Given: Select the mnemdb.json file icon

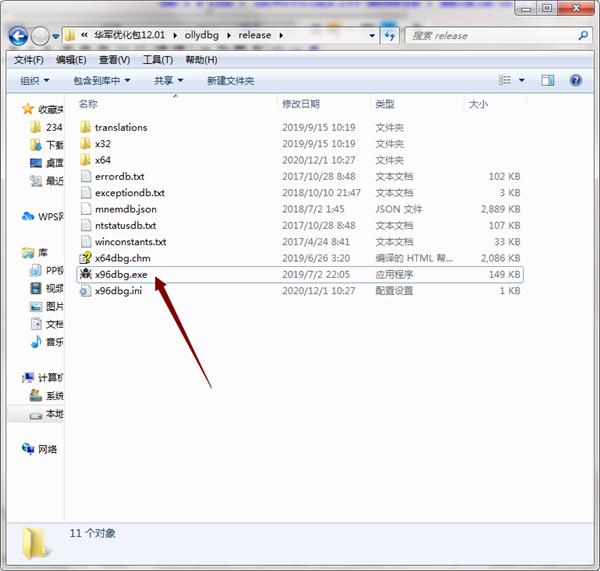Looking at the screenshot, I should tap(86, 209).
